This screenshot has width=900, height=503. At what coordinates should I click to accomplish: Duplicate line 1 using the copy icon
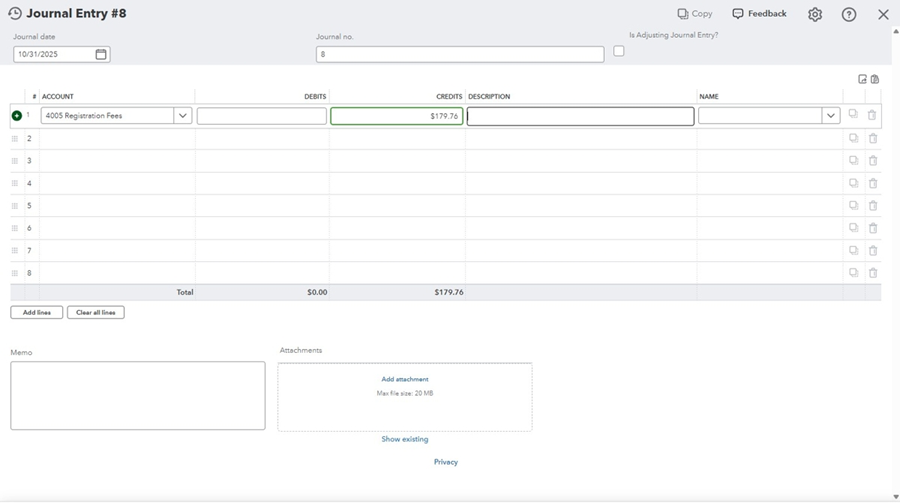(853, 115)
